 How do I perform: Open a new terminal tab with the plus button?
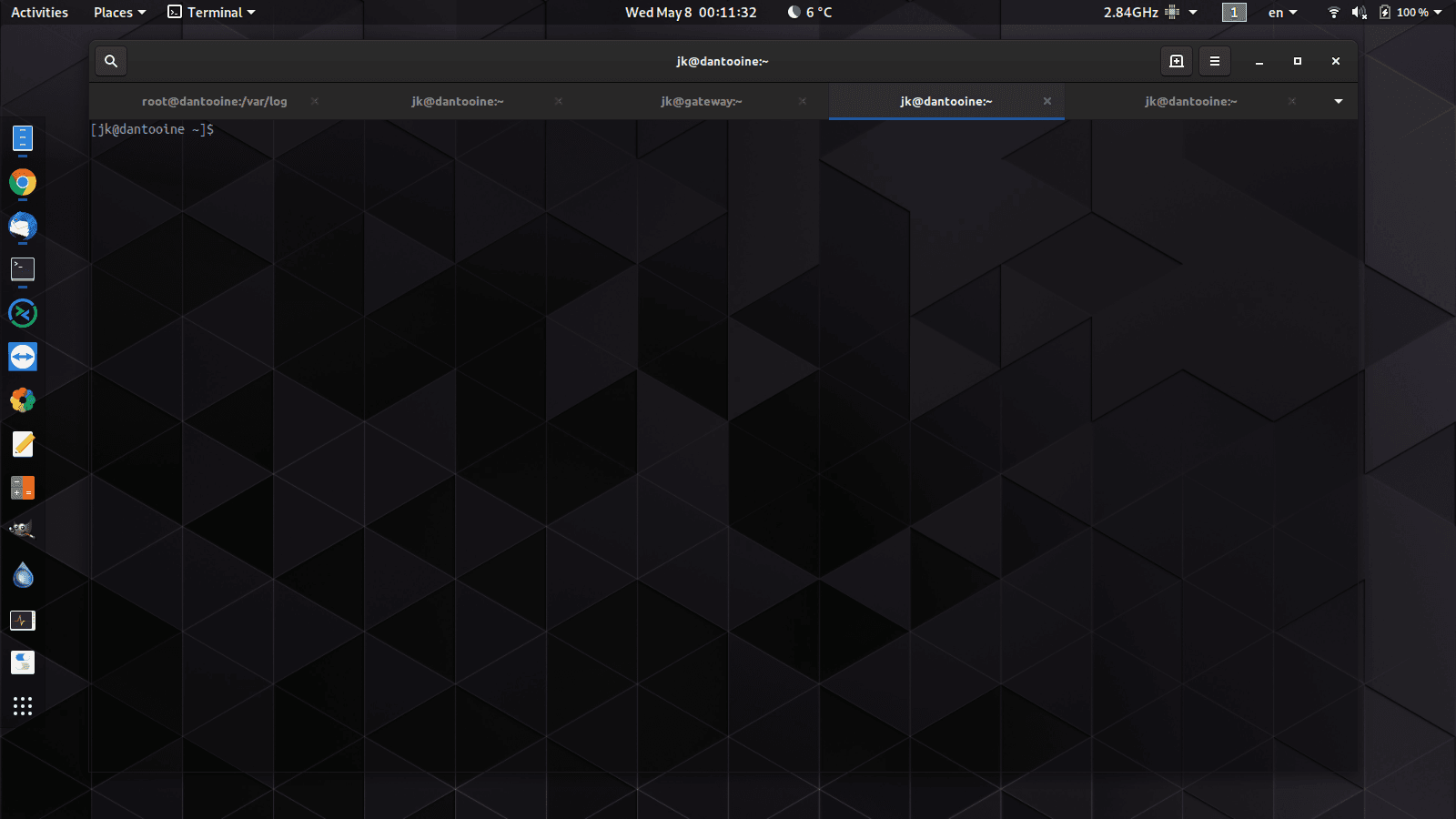tap(1176, 61)
